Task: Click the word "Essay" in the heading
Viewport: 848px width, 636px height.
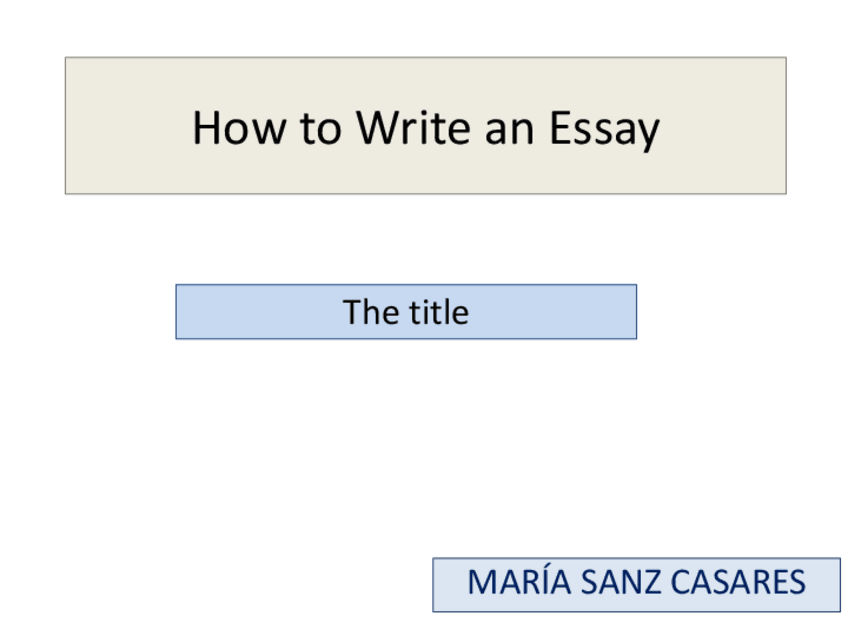Action: (x=604, y=129)
